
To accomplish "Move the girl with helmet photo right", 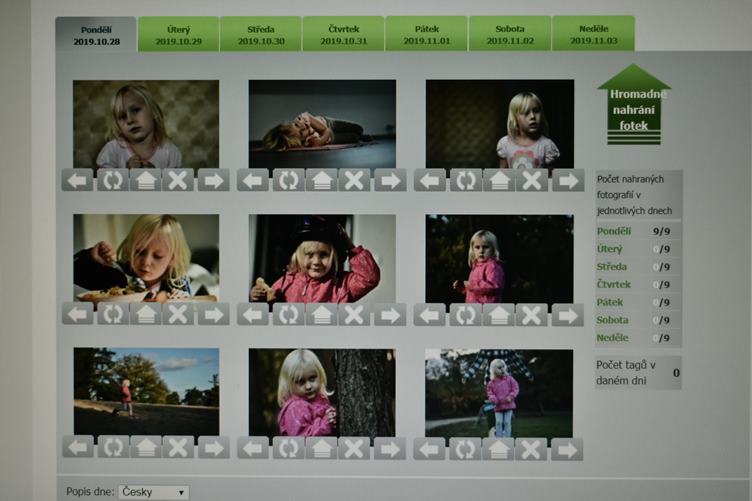I will [x=390, y=315].
